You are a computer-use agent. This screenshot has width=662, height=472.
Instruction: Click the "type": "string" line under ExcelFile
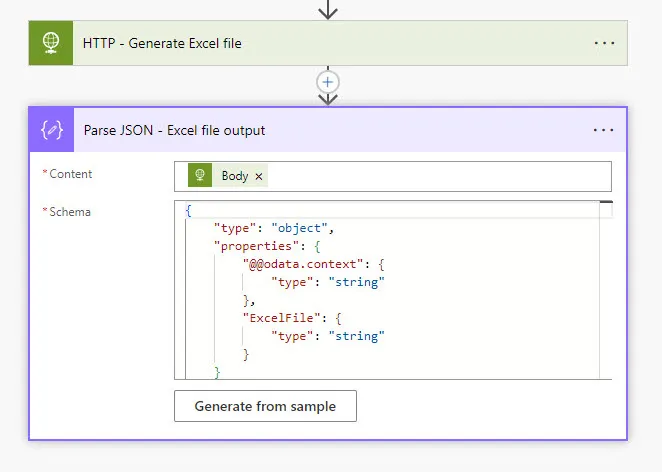328,336
